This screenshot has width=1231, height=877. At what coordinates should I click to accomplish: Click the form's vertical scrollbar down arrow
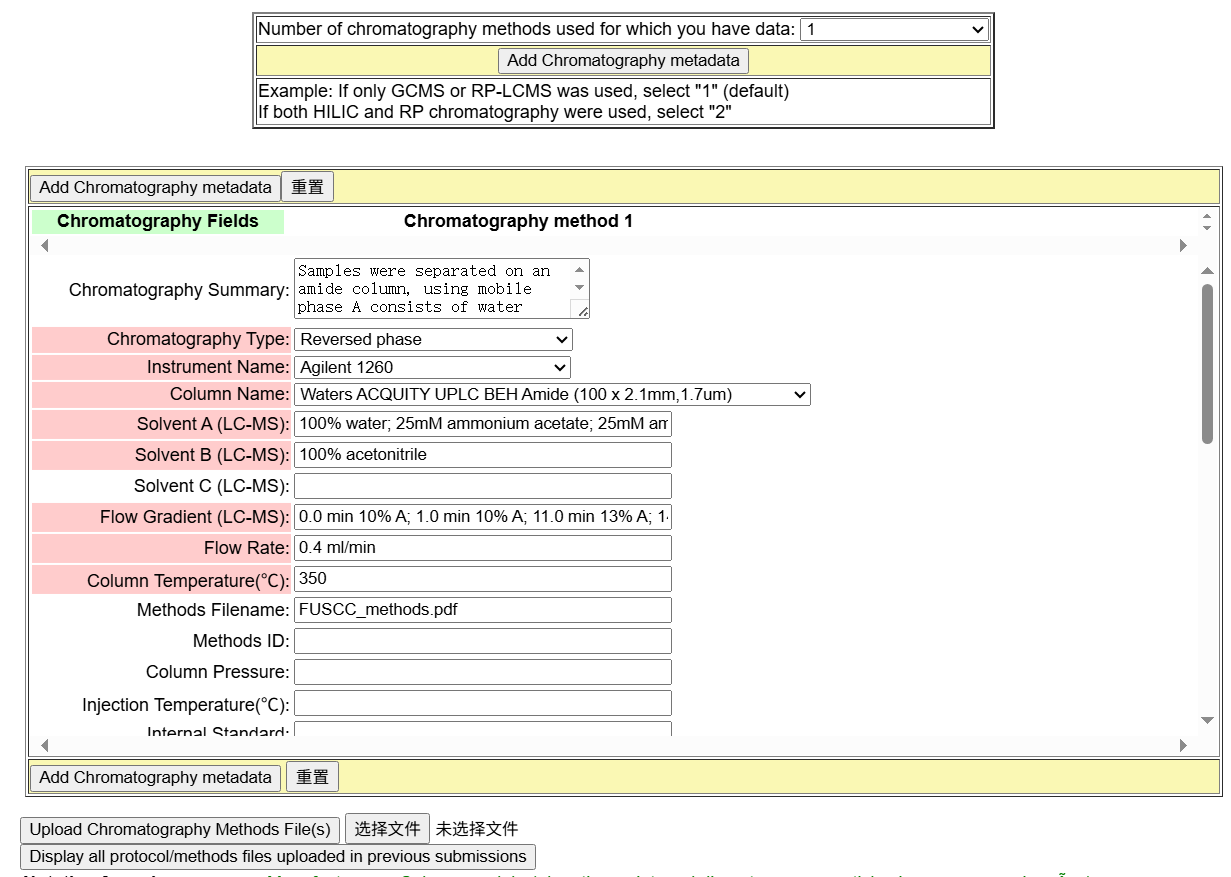point(1207,720)
